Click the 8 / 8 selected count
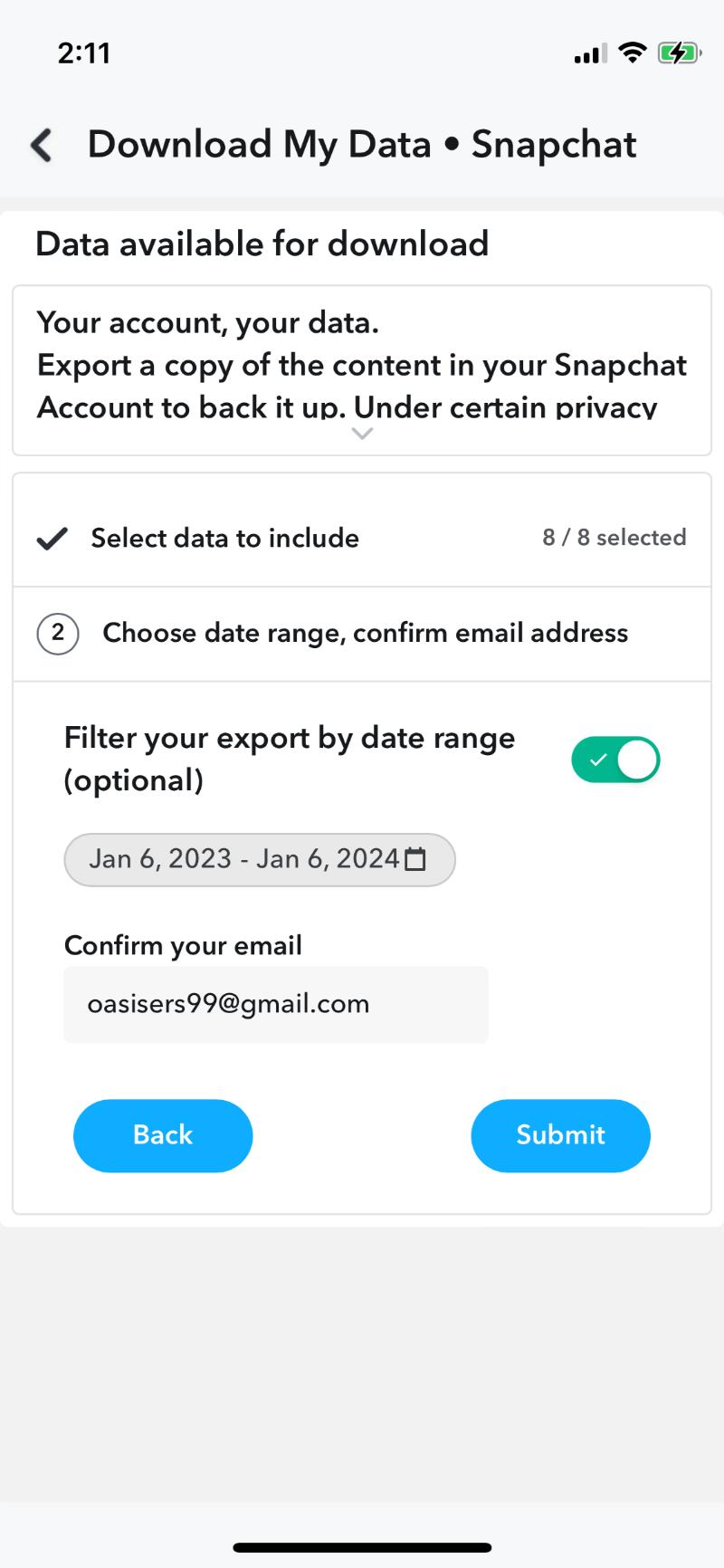724x1568 pixels. [614, 538]
